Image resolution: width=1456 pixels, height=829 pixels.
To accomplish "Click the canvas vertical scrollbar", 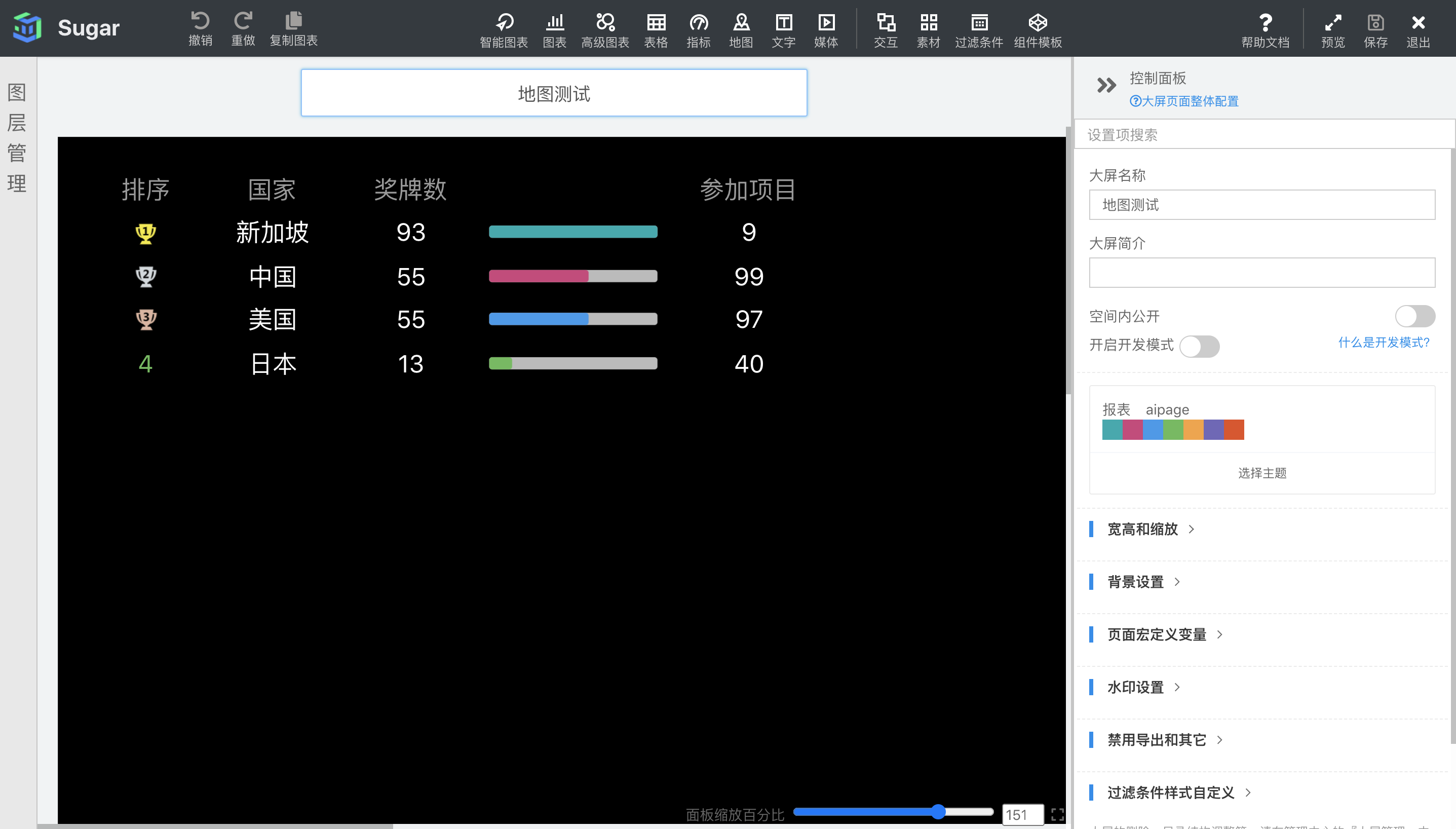I will coord(1068,259).
